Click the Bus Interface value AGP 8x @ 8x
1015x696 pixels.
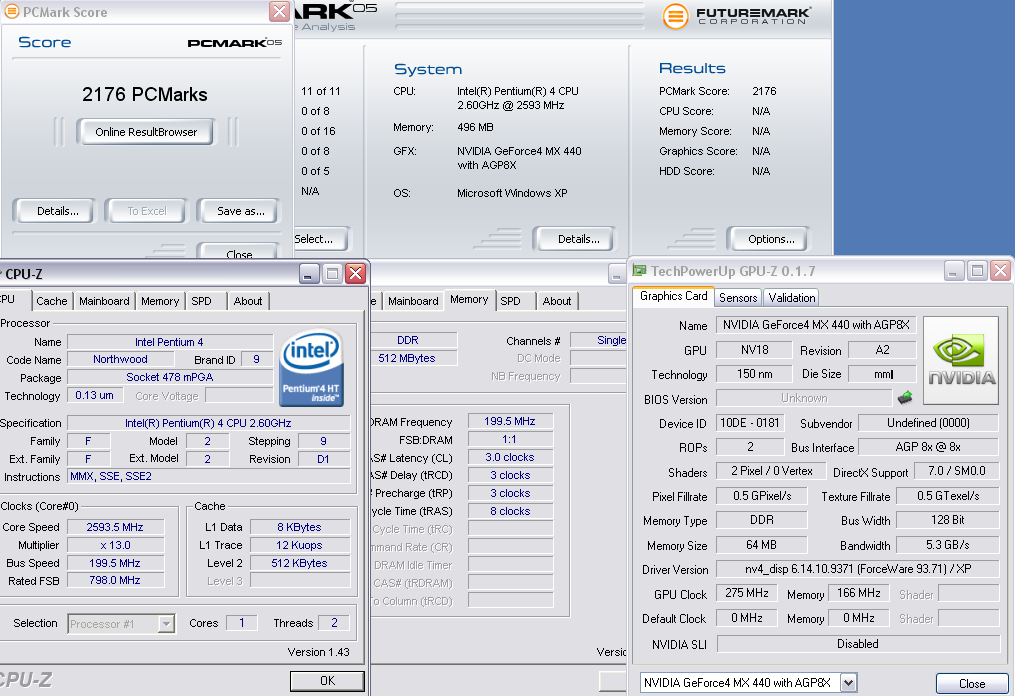click(x=928, y=447)
